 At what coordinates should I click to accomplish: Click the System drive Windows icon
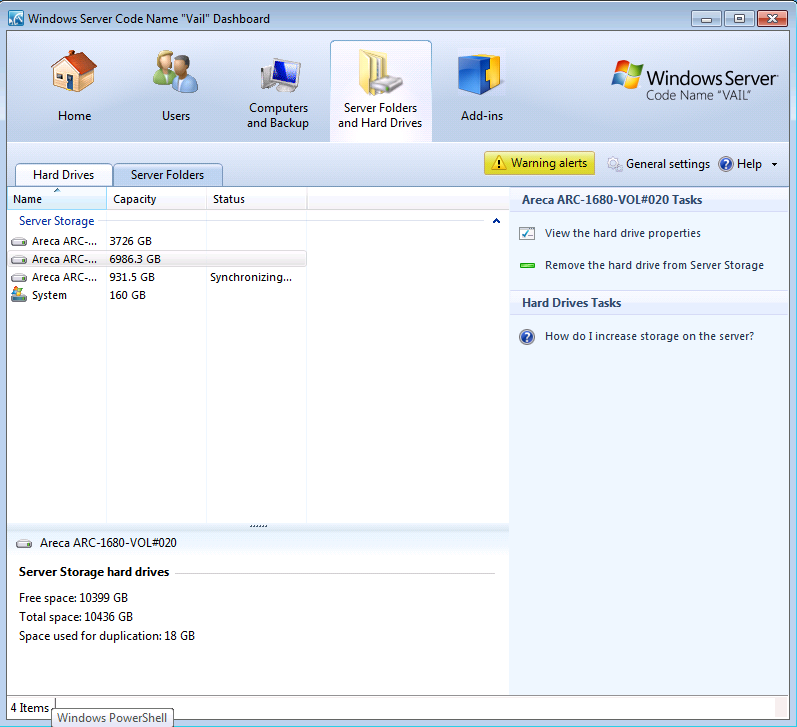[x=19, y=295]
